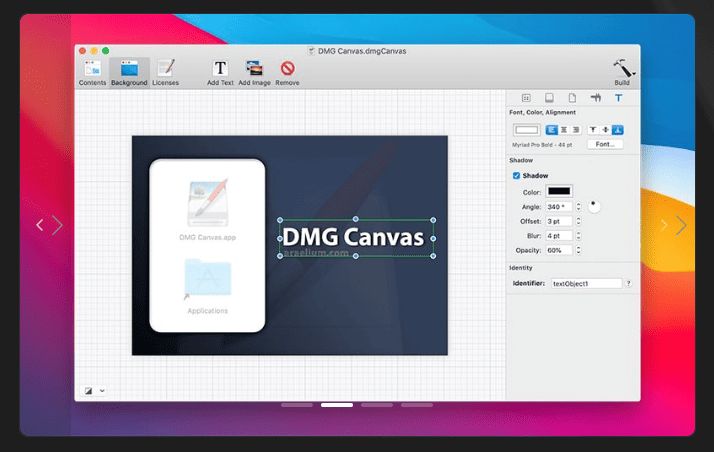Click the Build hammer icon
This screenshot has width=714, height=452.
click(622, 68)
